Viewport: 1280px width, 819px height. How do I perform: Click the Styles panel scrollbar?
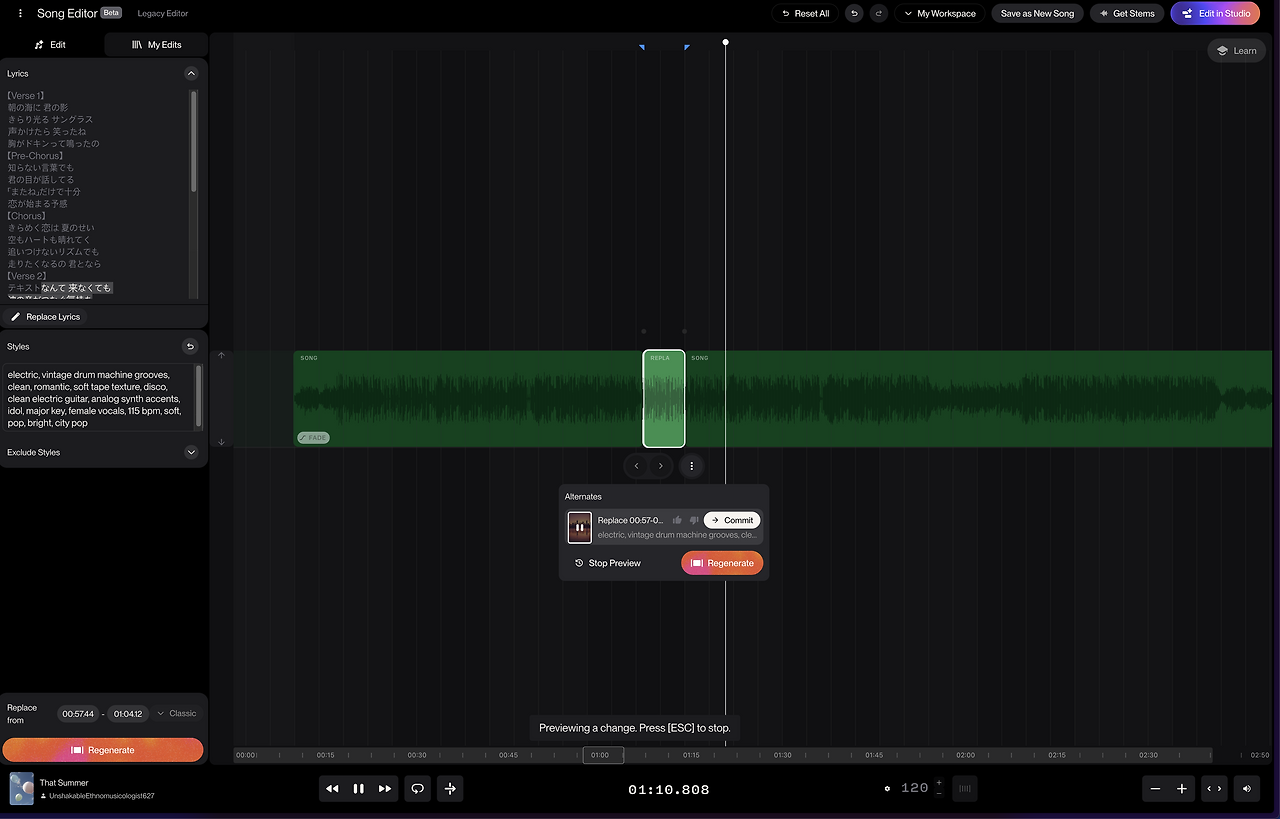[199, 396]
